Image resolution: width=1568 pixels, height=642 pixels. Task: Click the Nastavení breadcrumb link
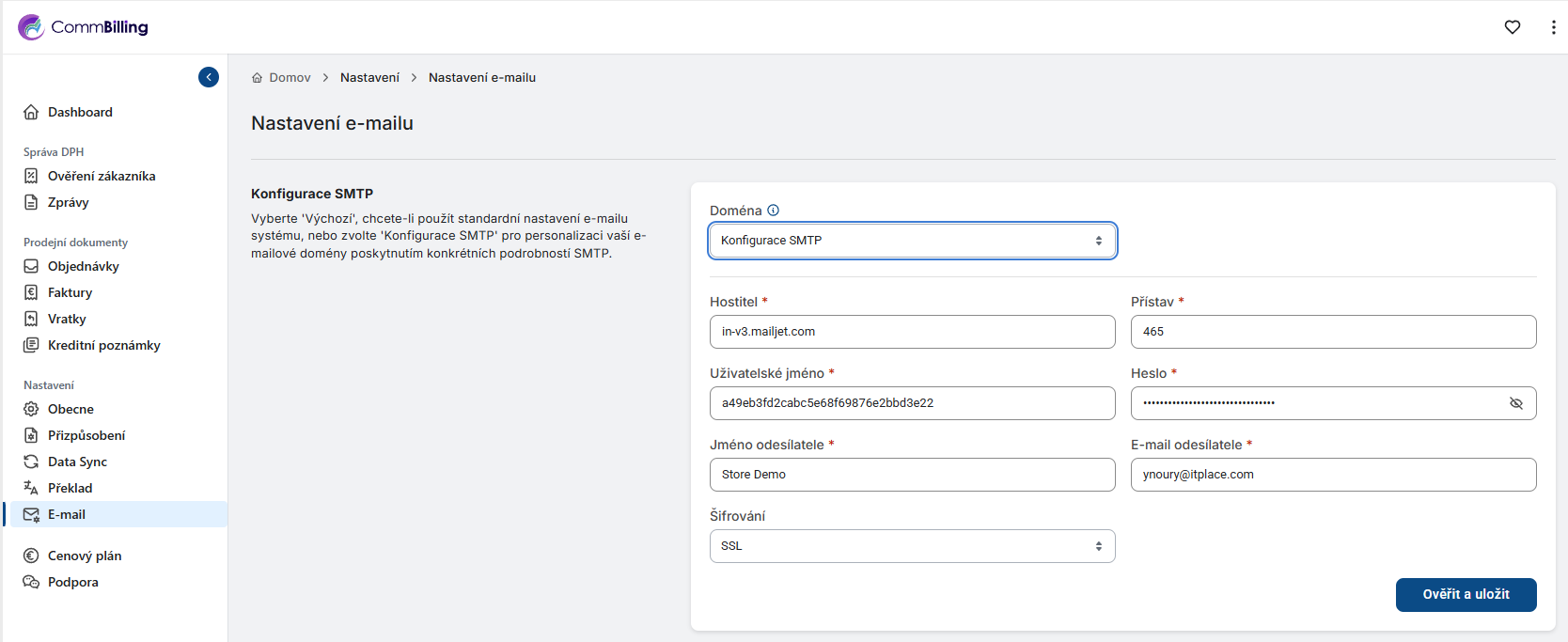[x=369, y=78]
